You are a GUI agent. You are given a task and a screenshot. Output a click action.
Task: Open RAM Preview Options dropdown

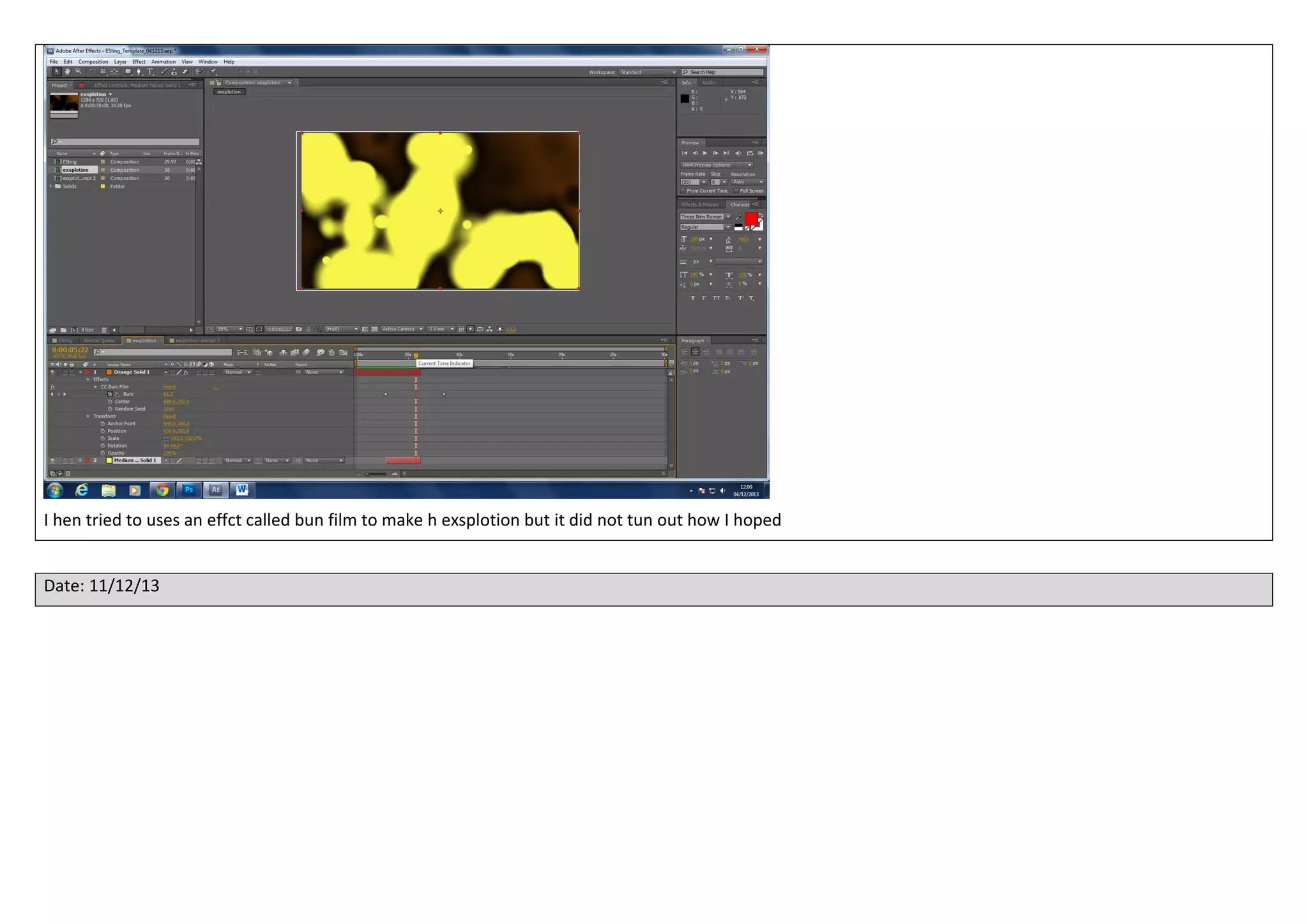coord(717,165)
